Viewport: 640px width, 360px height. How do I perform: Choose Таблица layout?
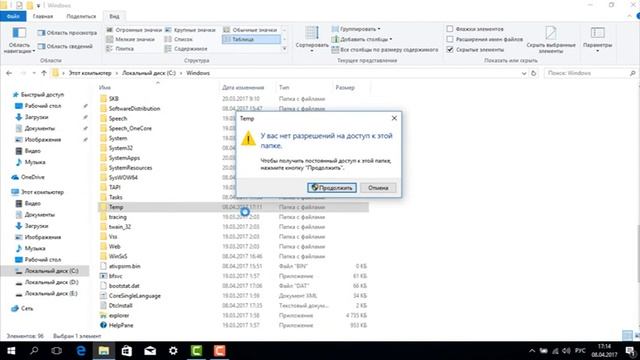pyautogui.click(x=251, y=39)
